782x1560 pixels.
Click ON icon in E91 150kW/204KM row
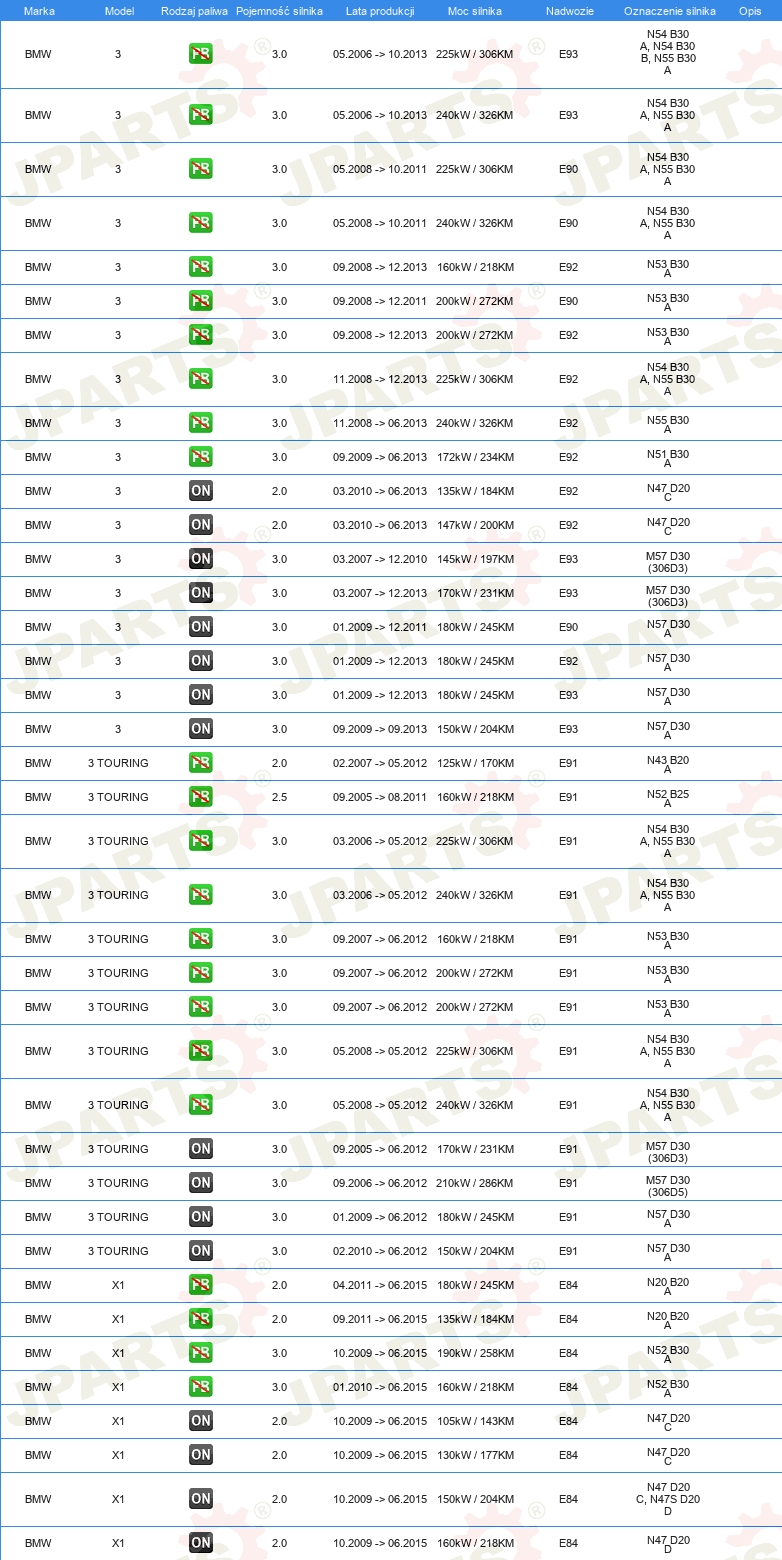[x=200, y=1251]
